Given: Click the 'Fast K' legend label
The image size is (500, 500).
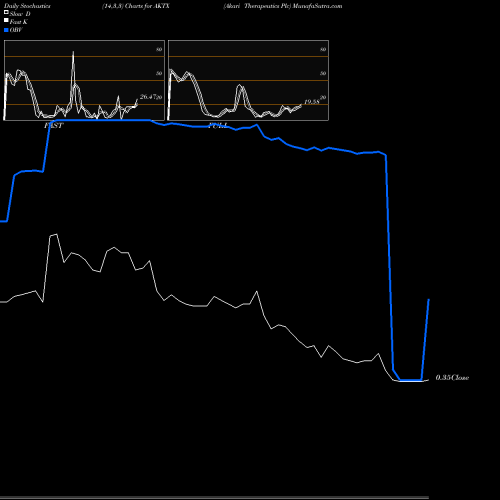Looking at the screenshot, I should coord(19,22).
